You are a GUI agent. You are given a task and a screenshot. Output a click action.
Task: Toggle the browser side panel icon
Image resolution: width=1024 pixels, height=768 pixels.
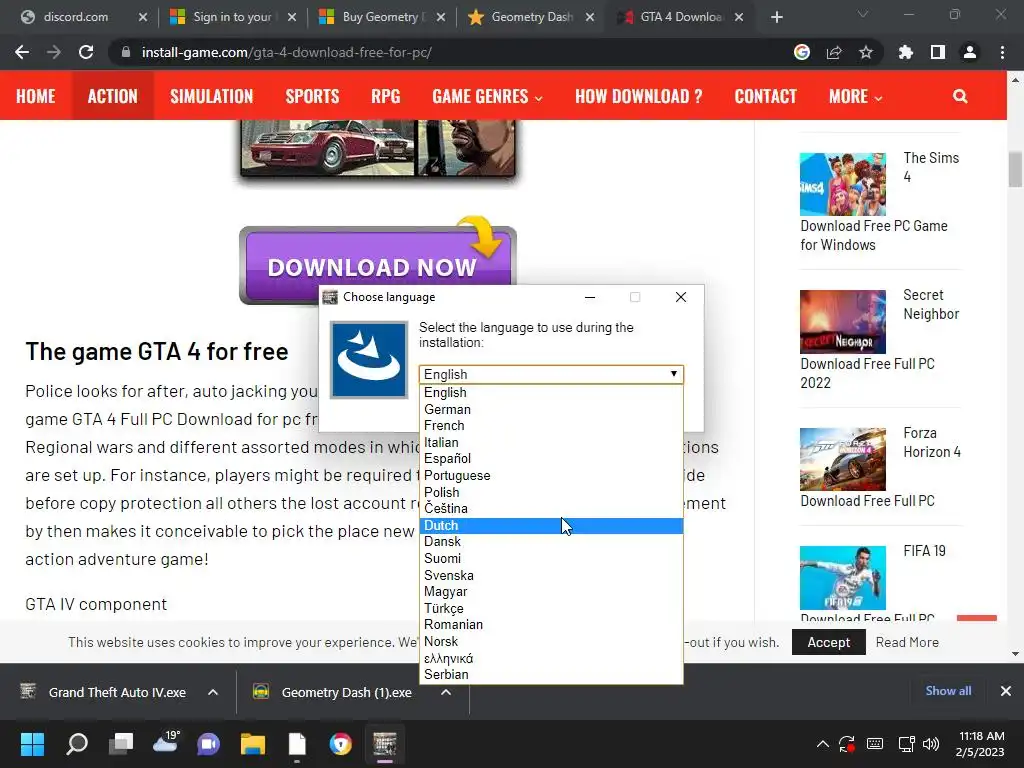(x=938, y=52)
